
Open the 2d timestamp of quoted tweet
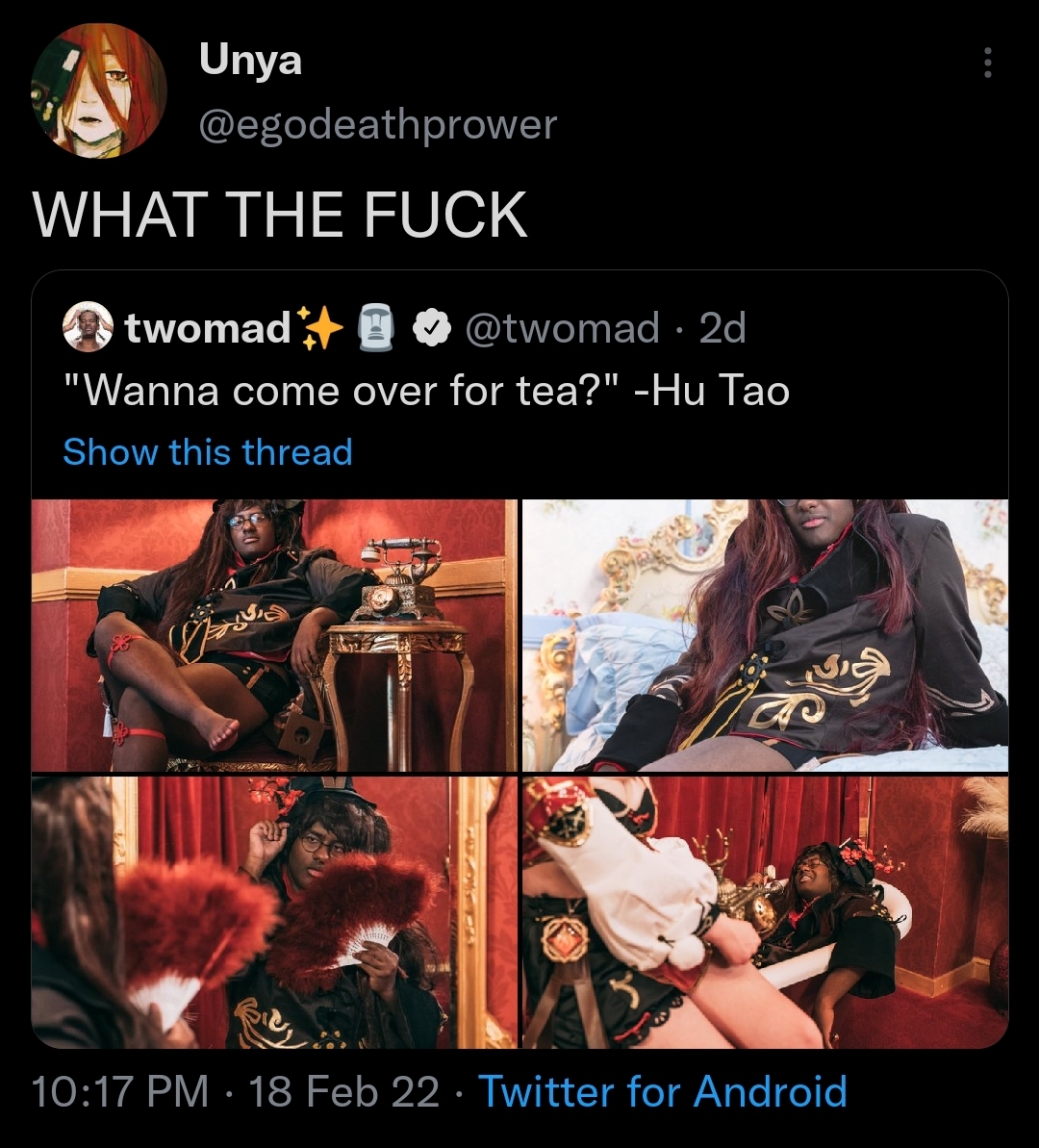coord(722,327)
